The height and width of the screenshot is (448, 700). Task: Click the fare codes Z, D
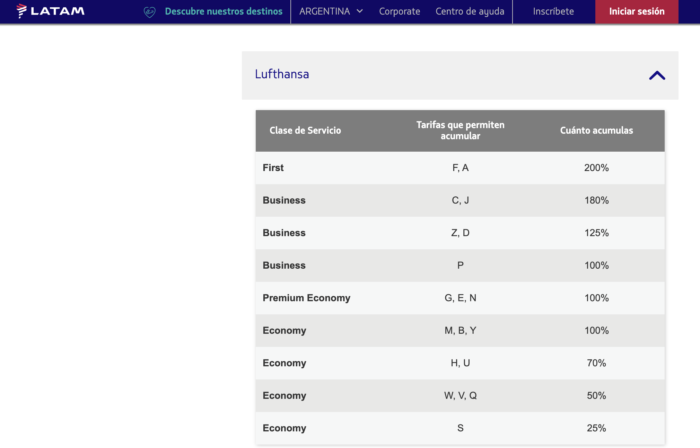pos(460,233)
